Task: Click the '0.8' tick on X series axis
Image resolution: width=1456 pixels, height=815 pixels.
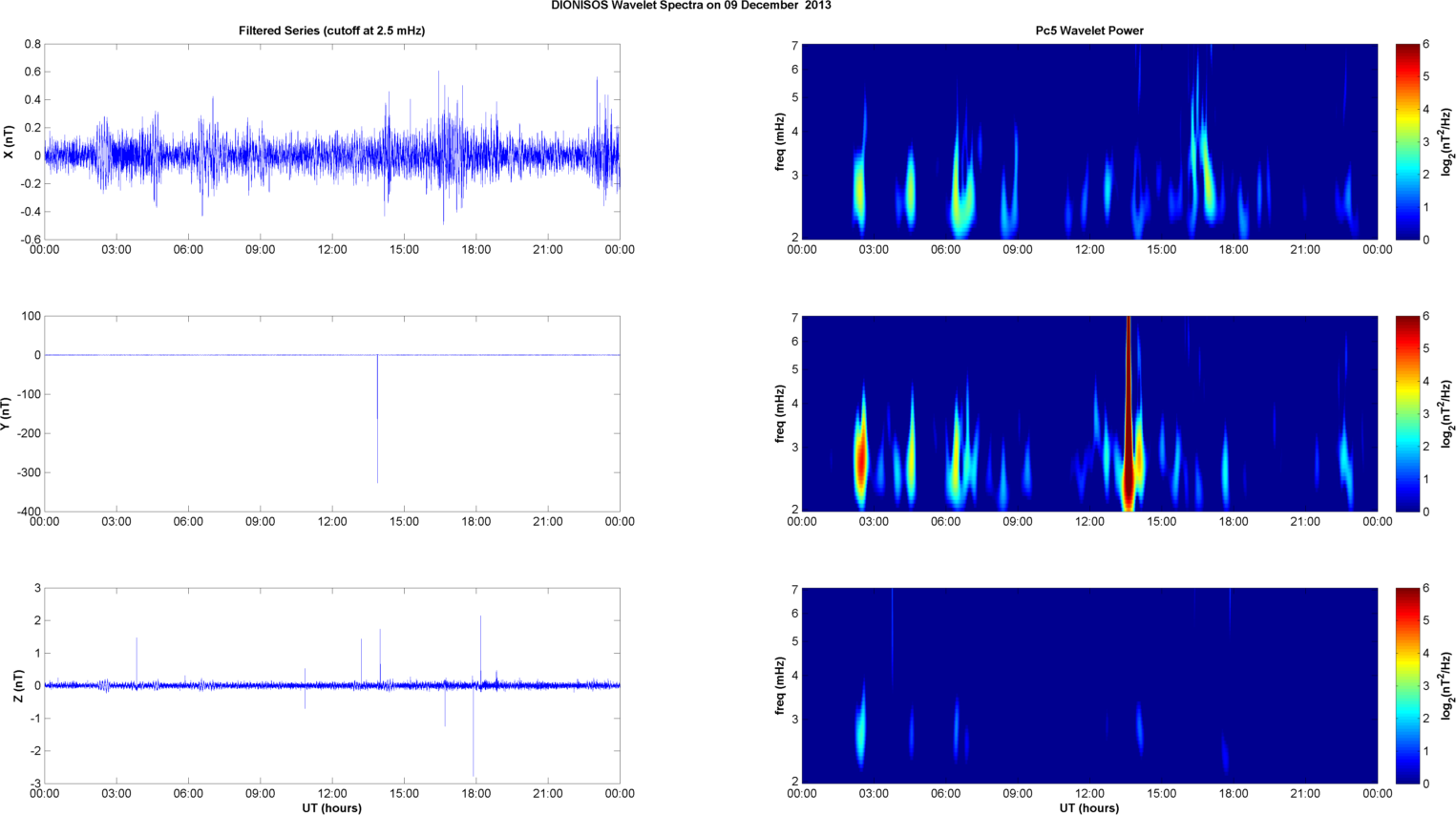Action: tap(32, 44)
